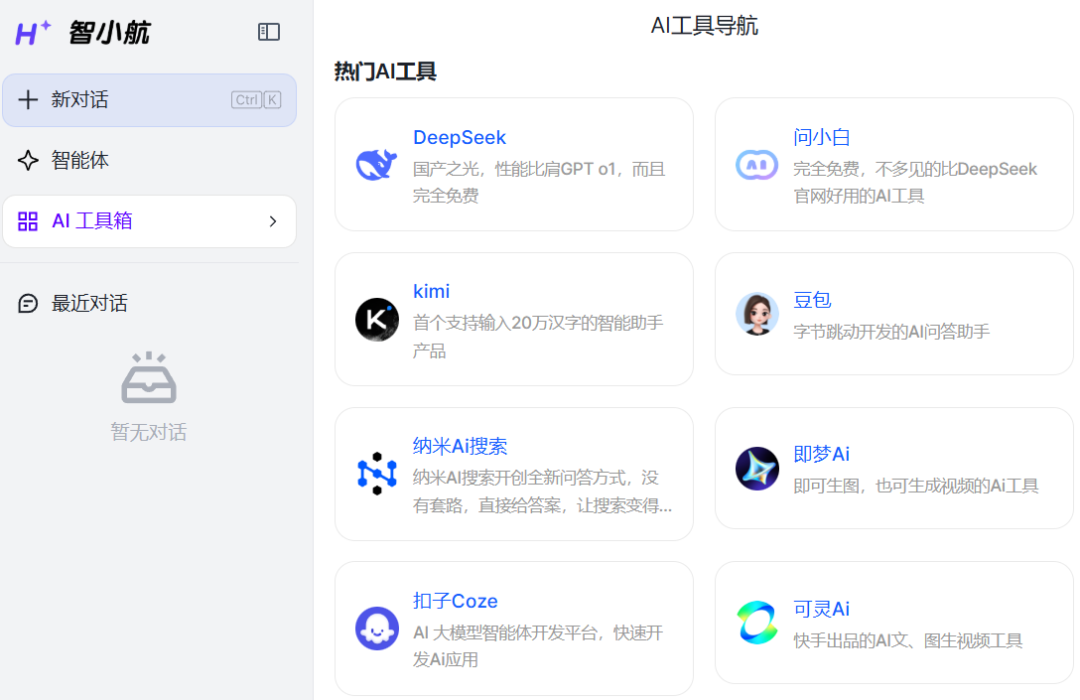Click the 豆包 avatar icon
This screenshot has width=1080, height=700.
pos(757,313)
